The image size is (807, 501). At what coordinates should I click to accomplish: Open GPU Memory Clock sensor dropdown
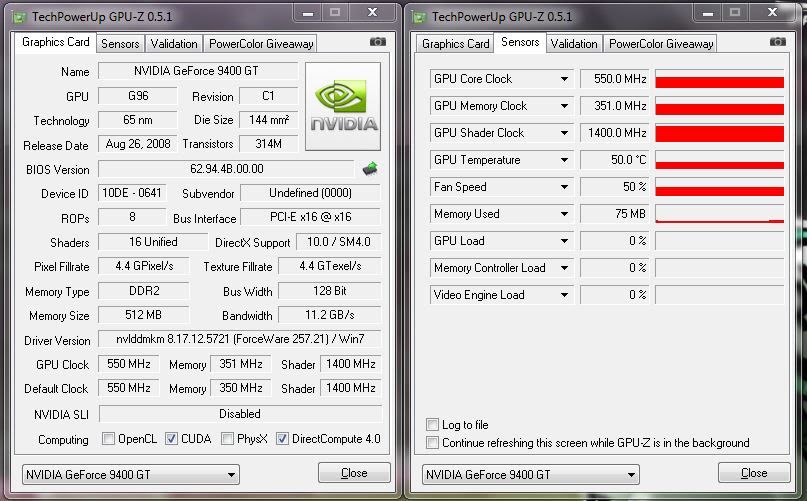[x=564, y=106]
